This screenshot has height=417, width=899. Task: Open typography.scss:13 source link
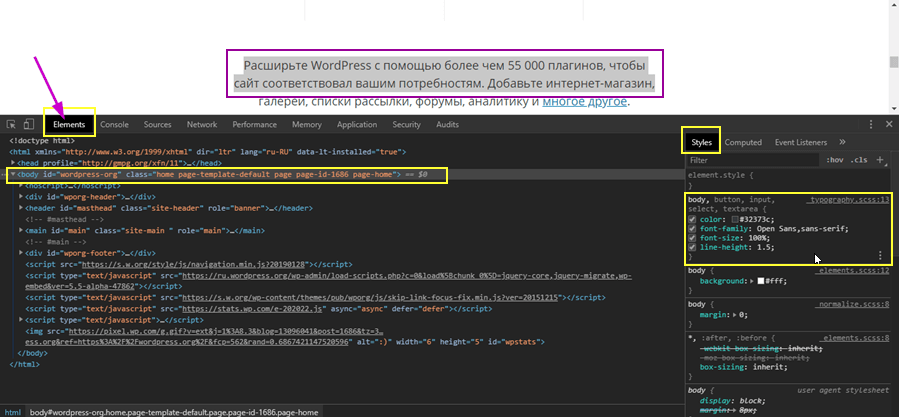coord(848,200)
